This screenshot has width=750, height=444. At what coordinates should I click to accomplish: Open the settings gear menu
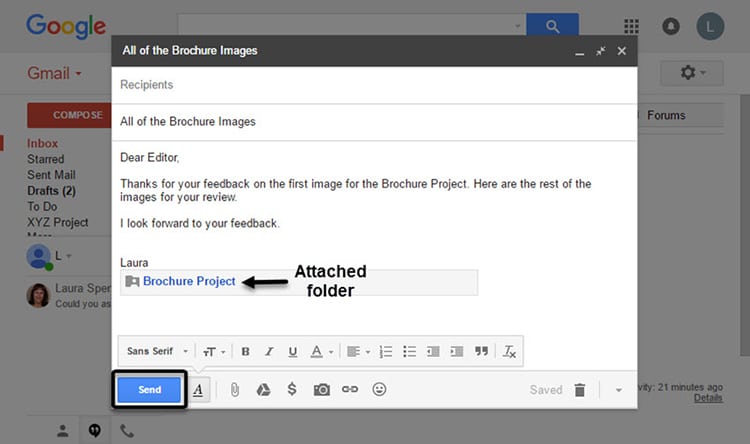point(692,73)
